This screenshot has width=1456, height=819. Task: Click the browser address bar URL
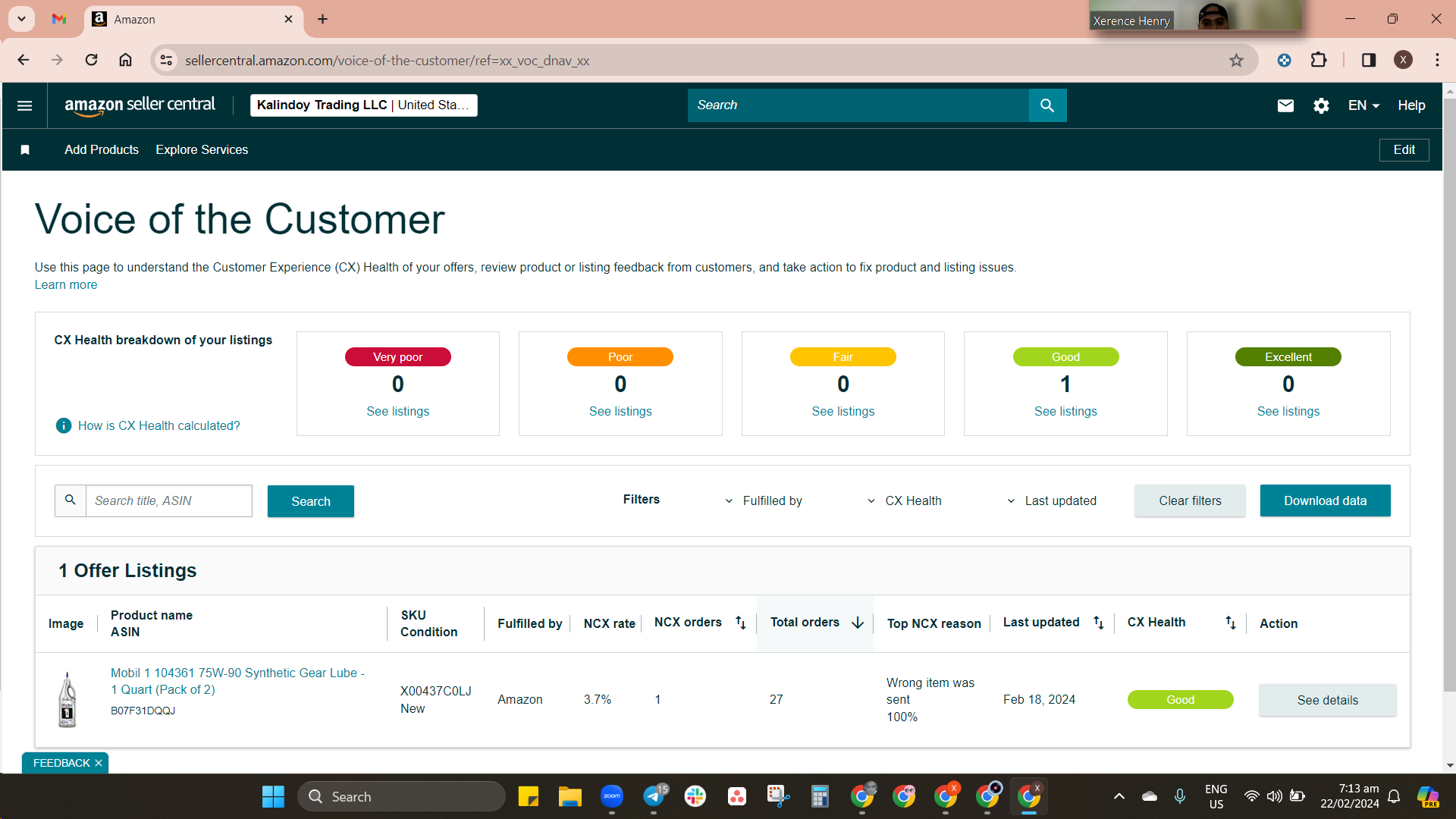(x=388, y=61)
